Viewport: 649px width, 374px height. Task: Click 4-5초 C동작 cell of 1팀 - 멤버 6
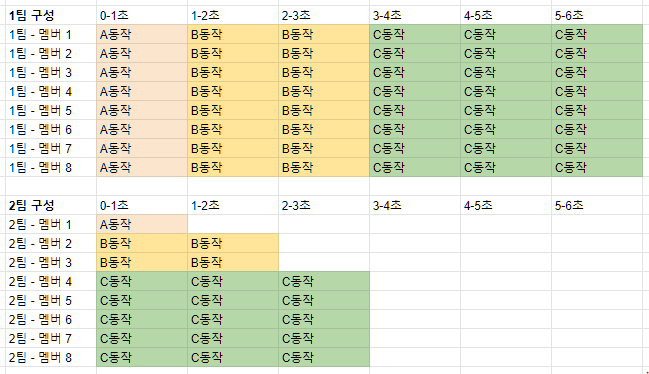click(506, 129)
